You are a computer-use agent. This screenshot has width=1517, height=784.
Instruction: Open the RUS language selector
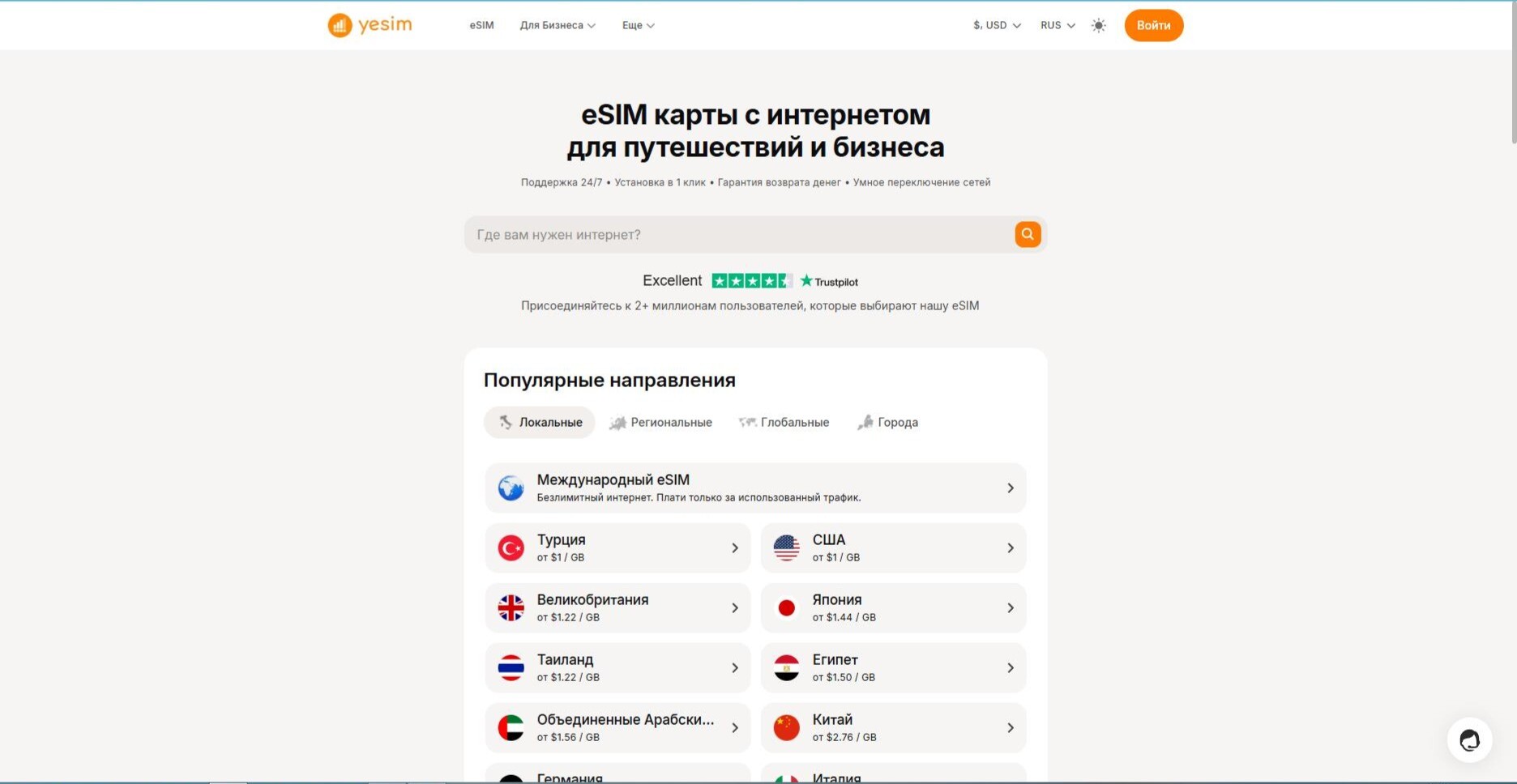click(1058, 25)
